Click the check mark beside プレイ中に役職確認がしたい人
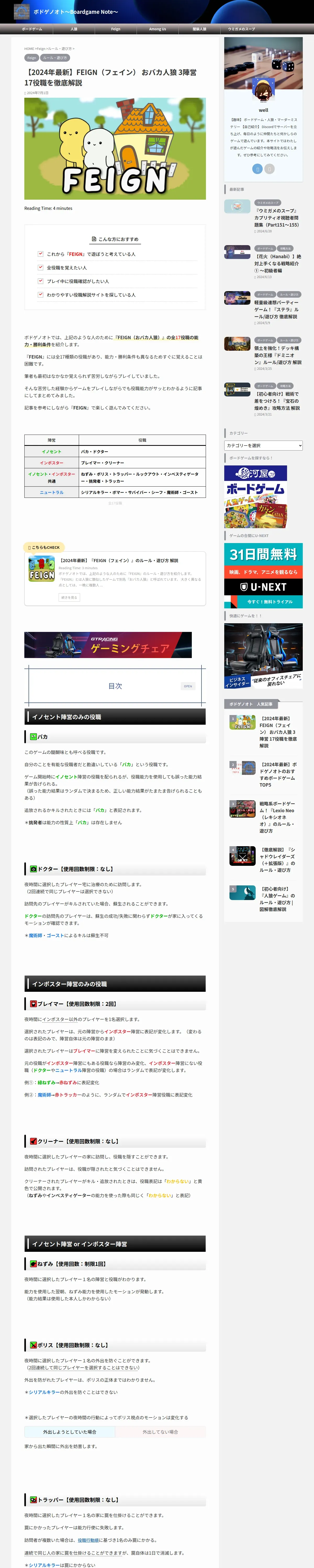Screen dimensions: 314x1568 click(x=40, y=281)
